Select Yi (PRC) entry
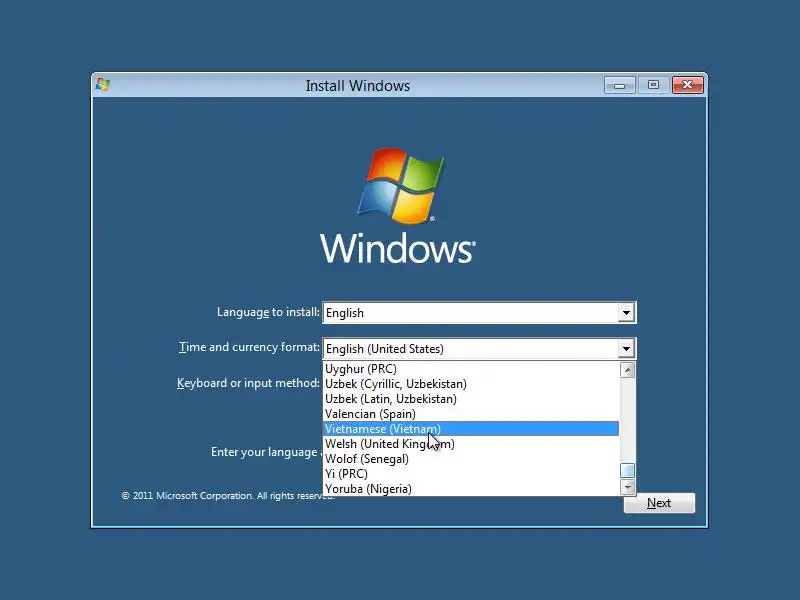 pos(471,474)
